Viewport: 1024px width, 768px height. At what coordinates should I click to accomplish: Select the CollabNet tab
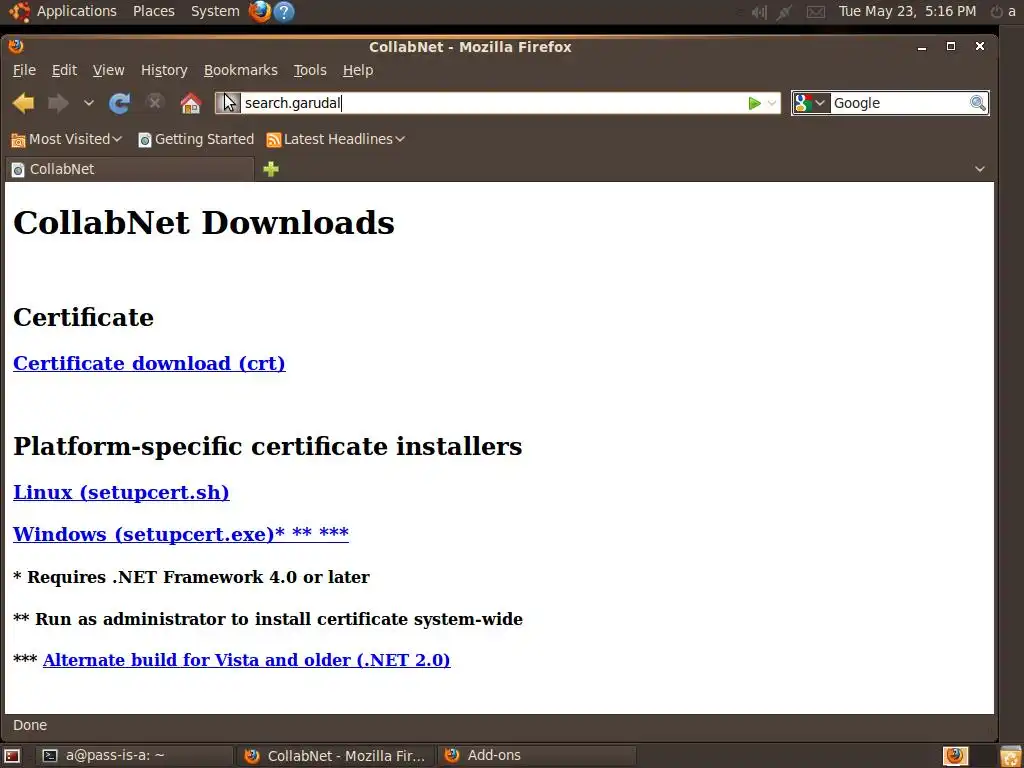click(129, 169)
